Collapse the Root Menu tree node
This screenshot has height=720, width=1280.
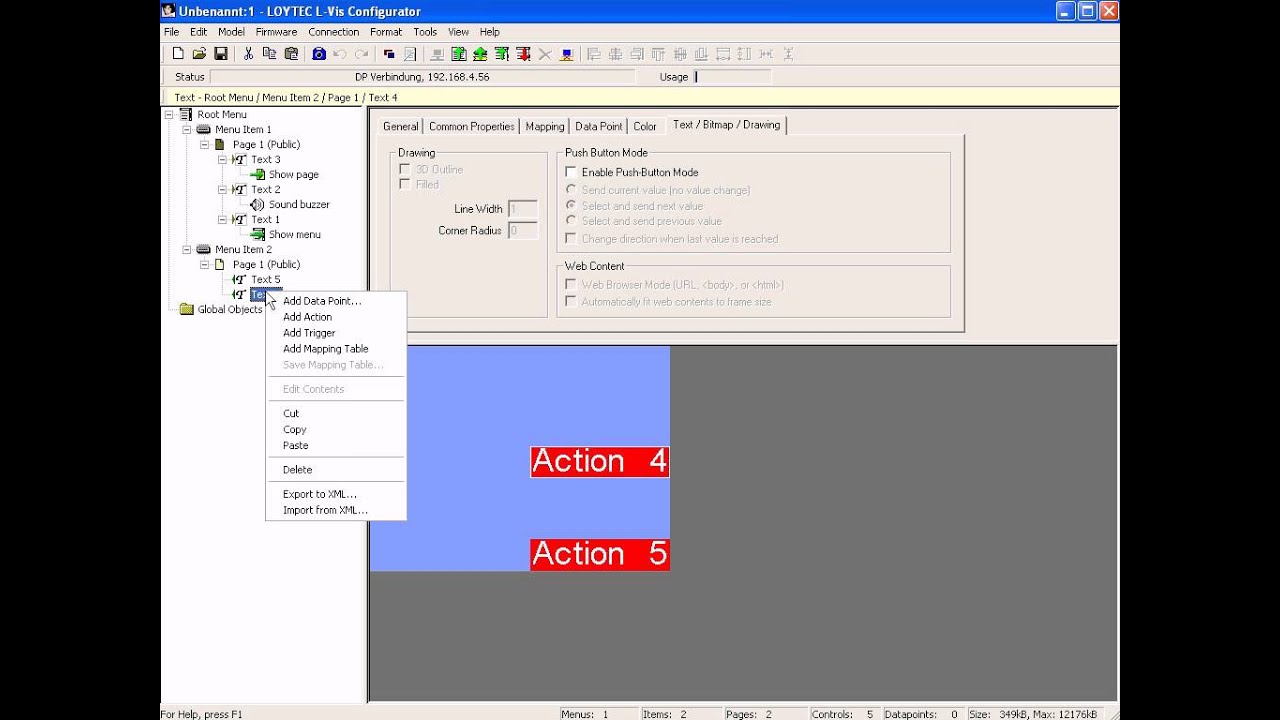click(x=169, y=114)
